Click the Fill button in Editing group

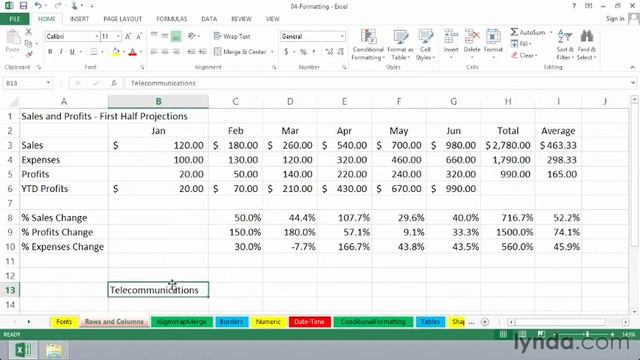pos(521,44)
